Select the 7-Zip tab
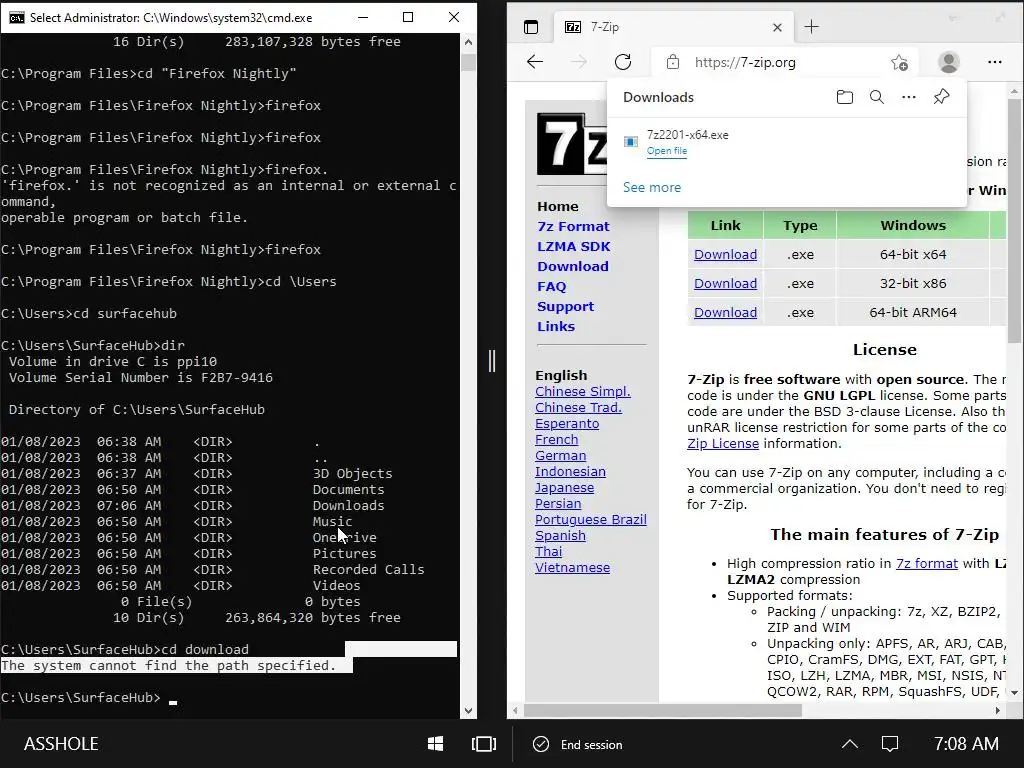The image size is (1024, 768). coord(674,27)
